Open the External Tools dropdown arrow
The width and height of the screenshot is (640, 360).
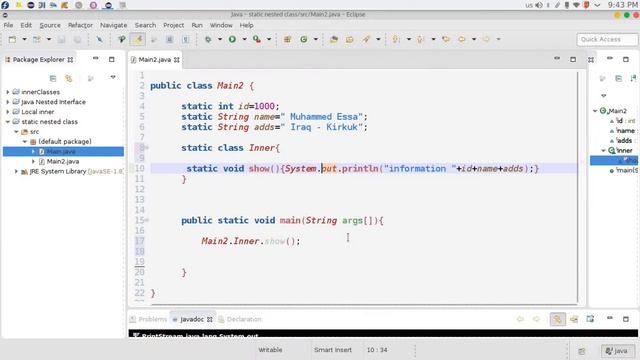[269, 39]
